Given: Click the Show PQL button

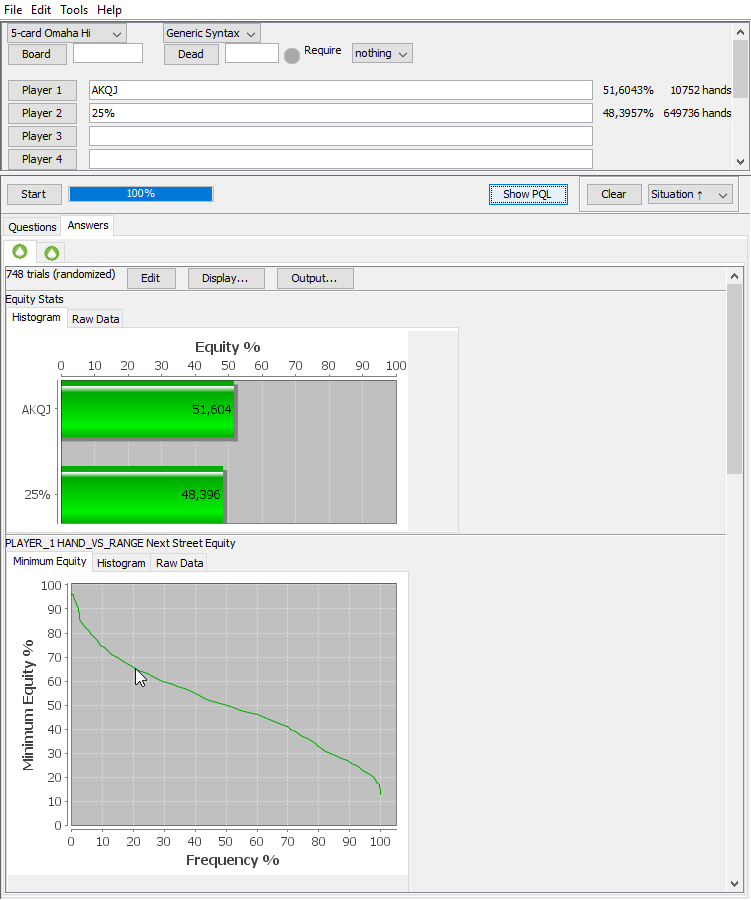Looking at the screenshot, I should coord(527,194).
